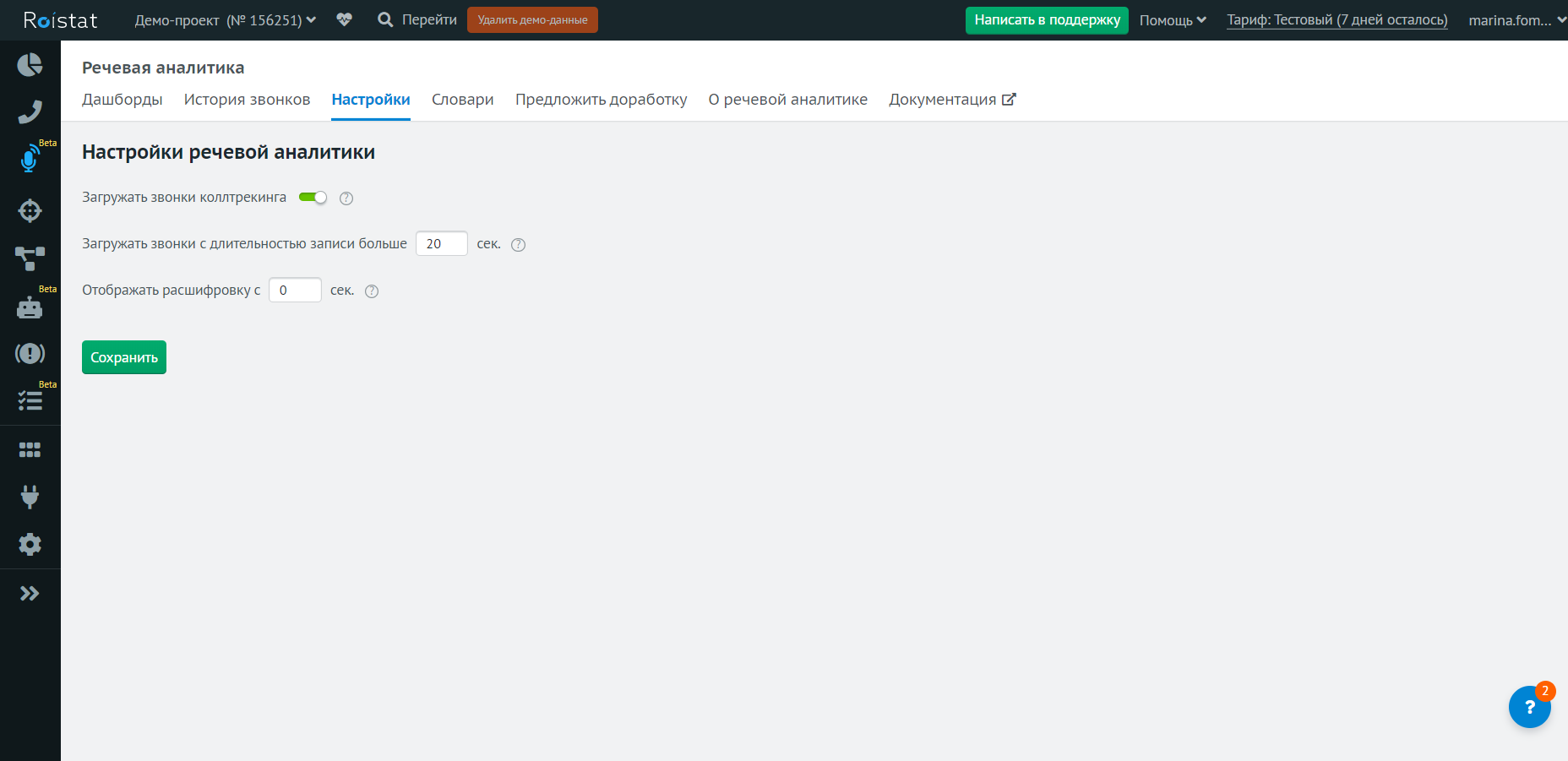The image size is (1568, 761).
Task: Open the crosshair target sidebar icon
Action: pos(30,210)
